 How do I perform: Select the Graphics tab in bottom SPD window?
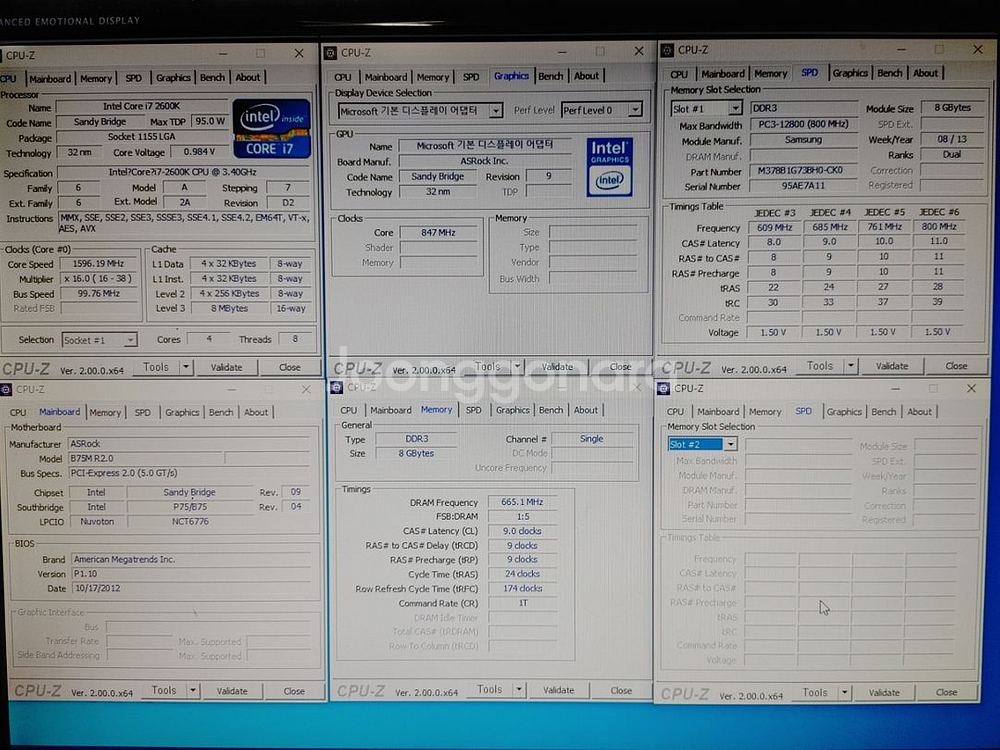[x=844, y=411]
